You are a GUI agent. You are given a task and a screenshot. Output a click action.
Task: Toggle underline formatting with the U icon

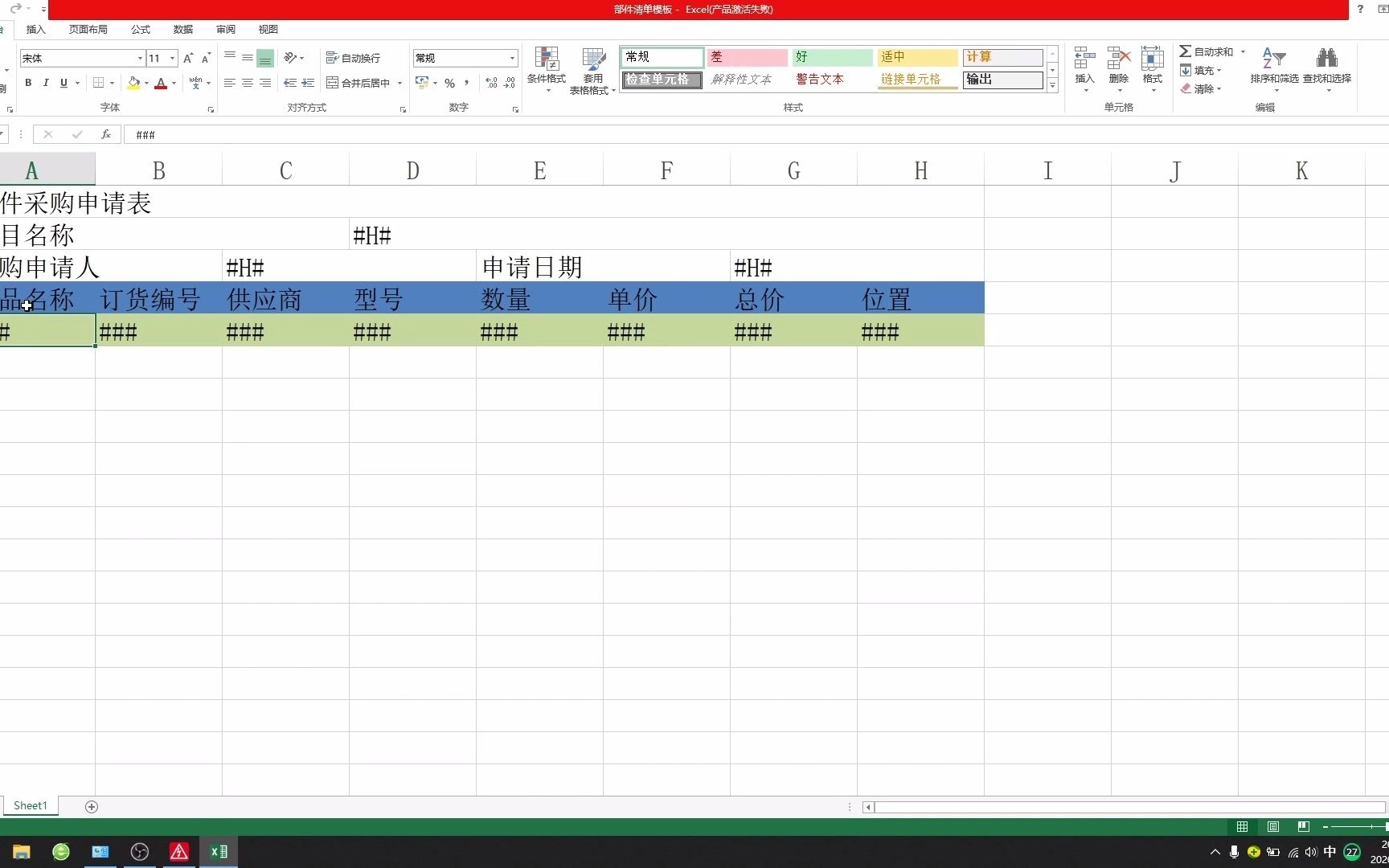[64, 83]
